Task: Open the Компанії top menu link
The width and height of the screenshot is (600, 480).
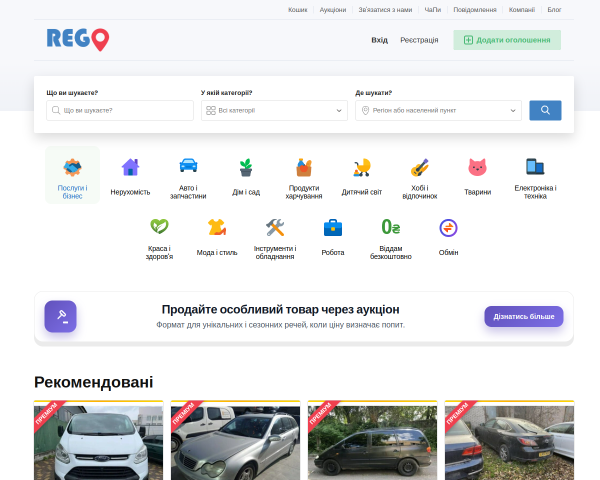Action: pyautogui.click(x=522, y=10)
